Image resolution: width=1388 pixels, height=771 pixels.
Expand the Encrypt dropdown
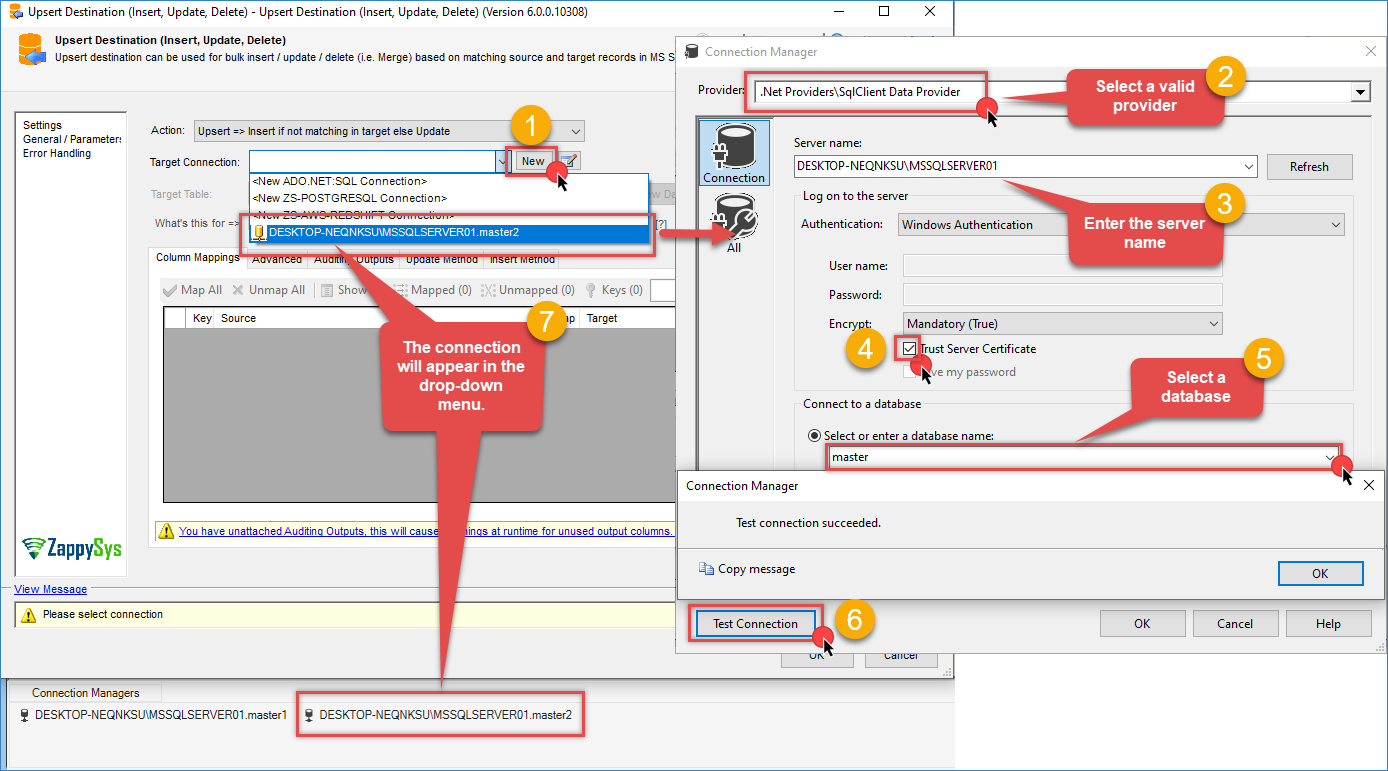(x=1213, y=324)
